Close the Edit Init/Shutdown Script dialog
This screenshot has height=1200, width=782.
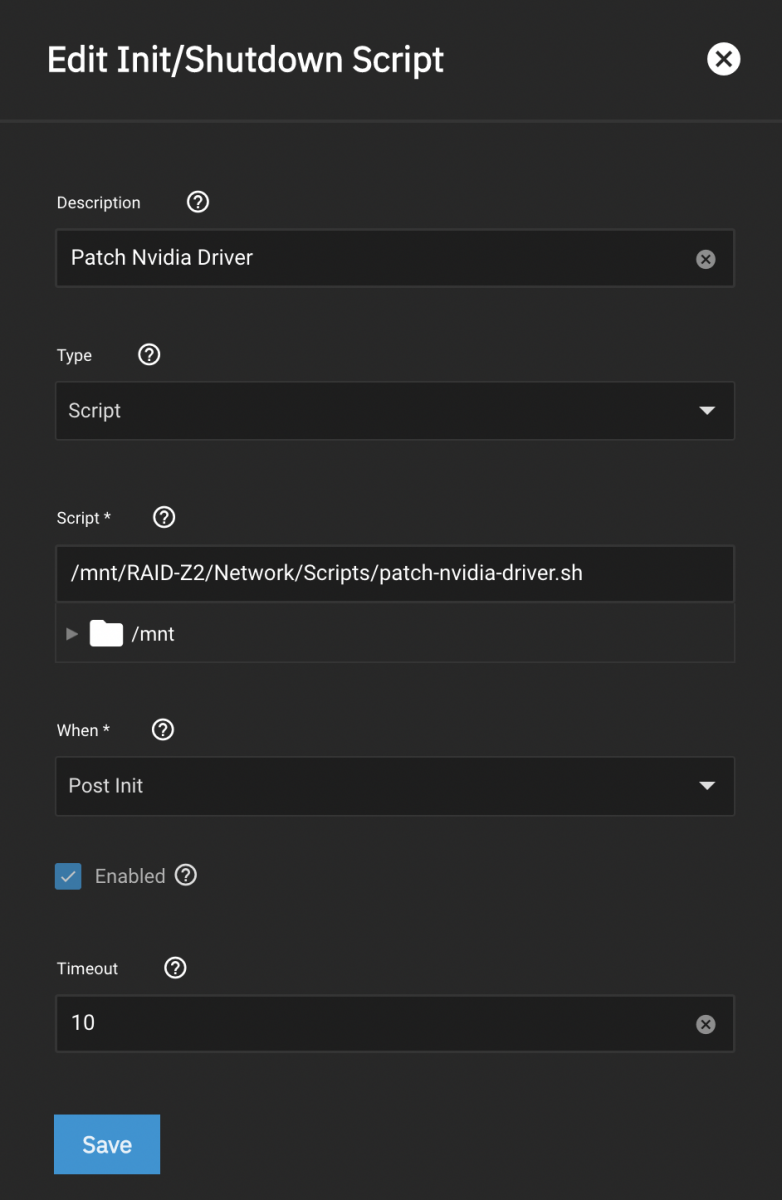pos(723,59)
